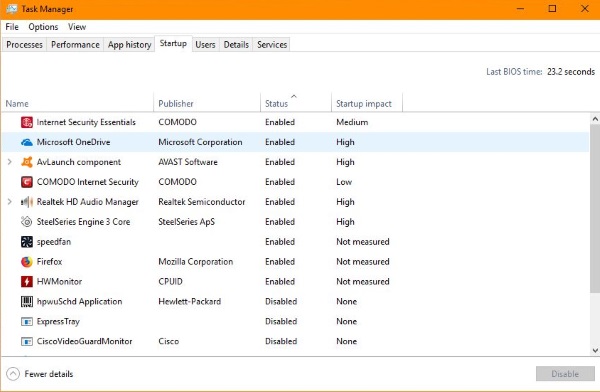Switch to the Details tab

pos(236,44)
